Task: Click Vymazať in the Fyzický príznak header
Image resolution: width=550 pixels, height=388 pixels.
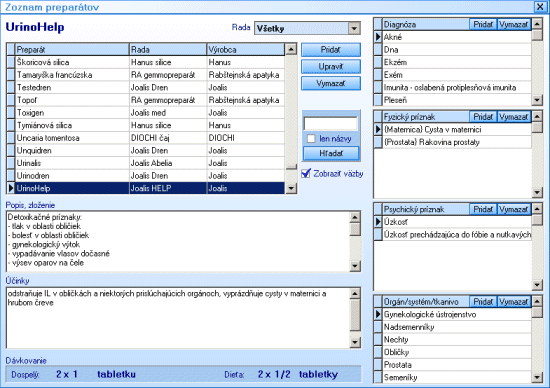Action: click(x=514, y=117)
